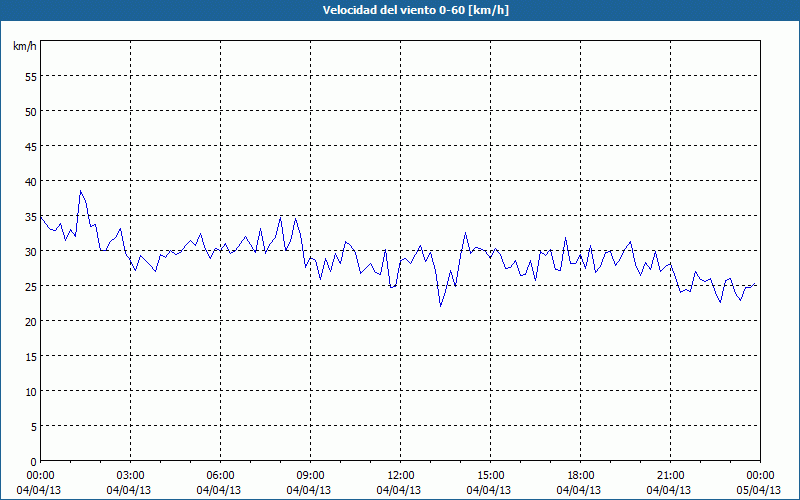The width and height of the screenshot is (800, 500).
Task: Select the y-axis value 10
Action: [x=31, y=391]
